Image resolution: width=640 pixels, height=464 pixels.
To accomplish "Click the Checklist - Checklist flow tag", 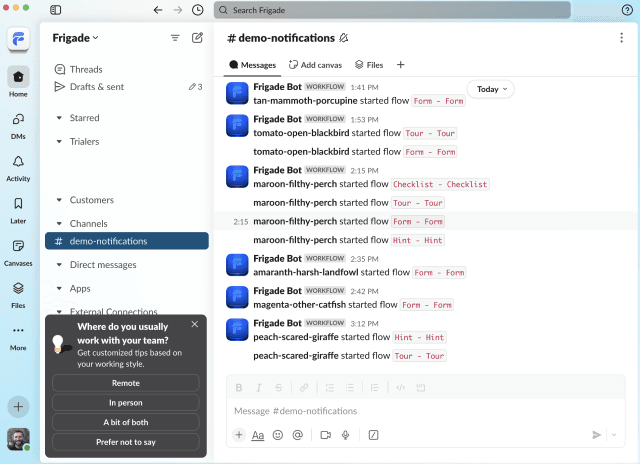I will pyautogui.click(x=440, y=184).
